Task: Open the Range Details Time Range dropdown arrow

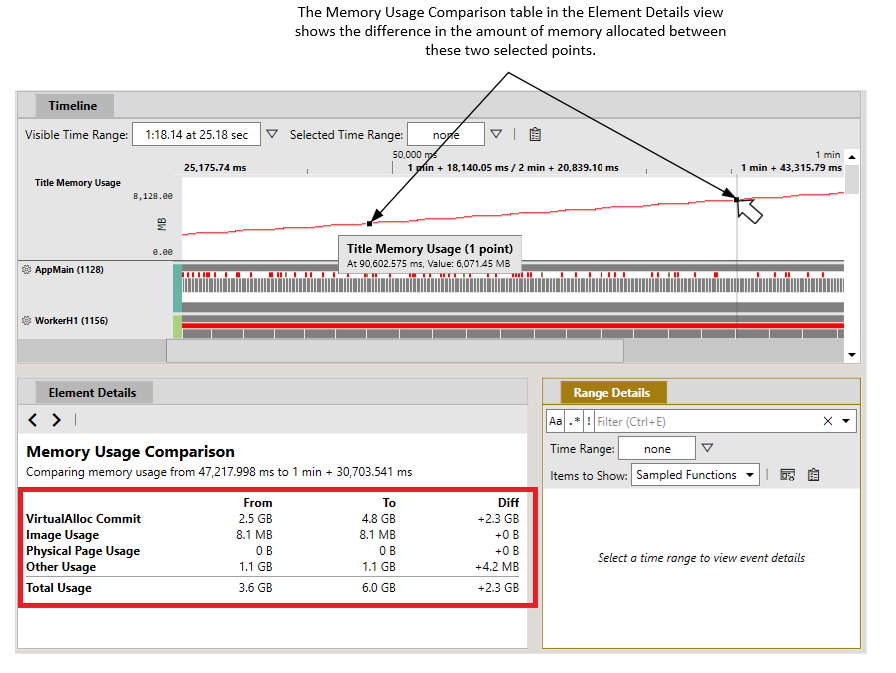Action: click(x=707, y=448)
